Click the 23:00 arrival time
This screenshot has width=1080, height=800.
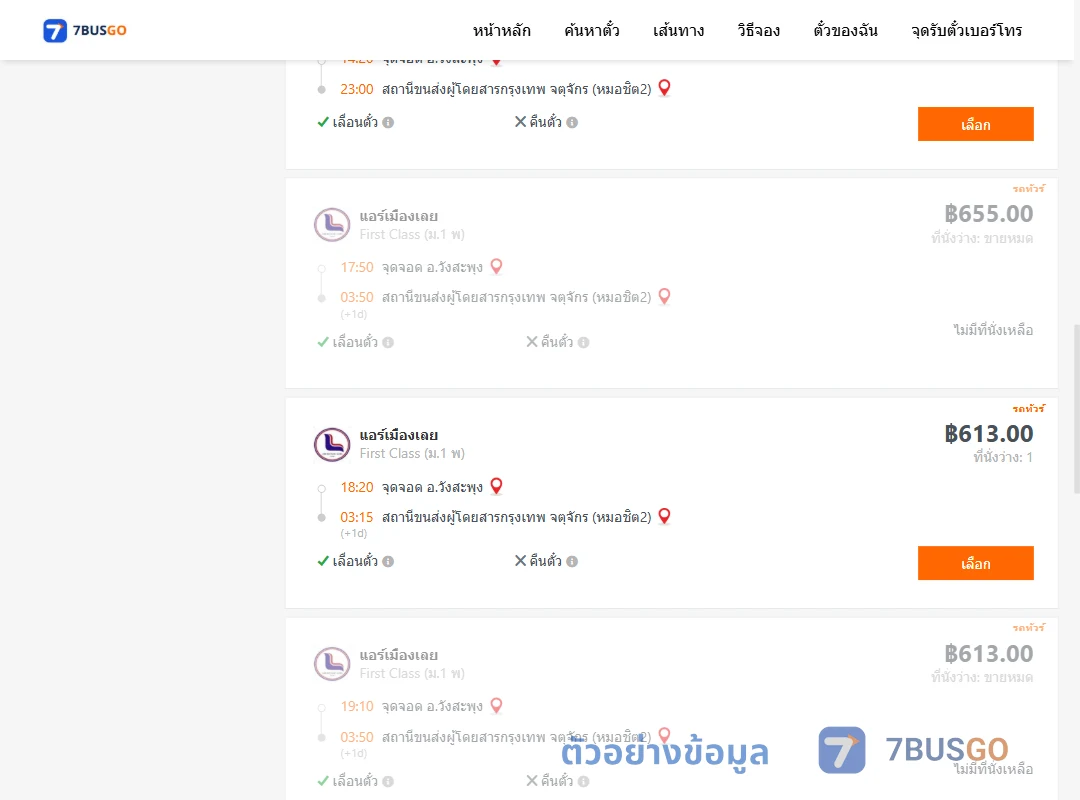click(357, 89)
